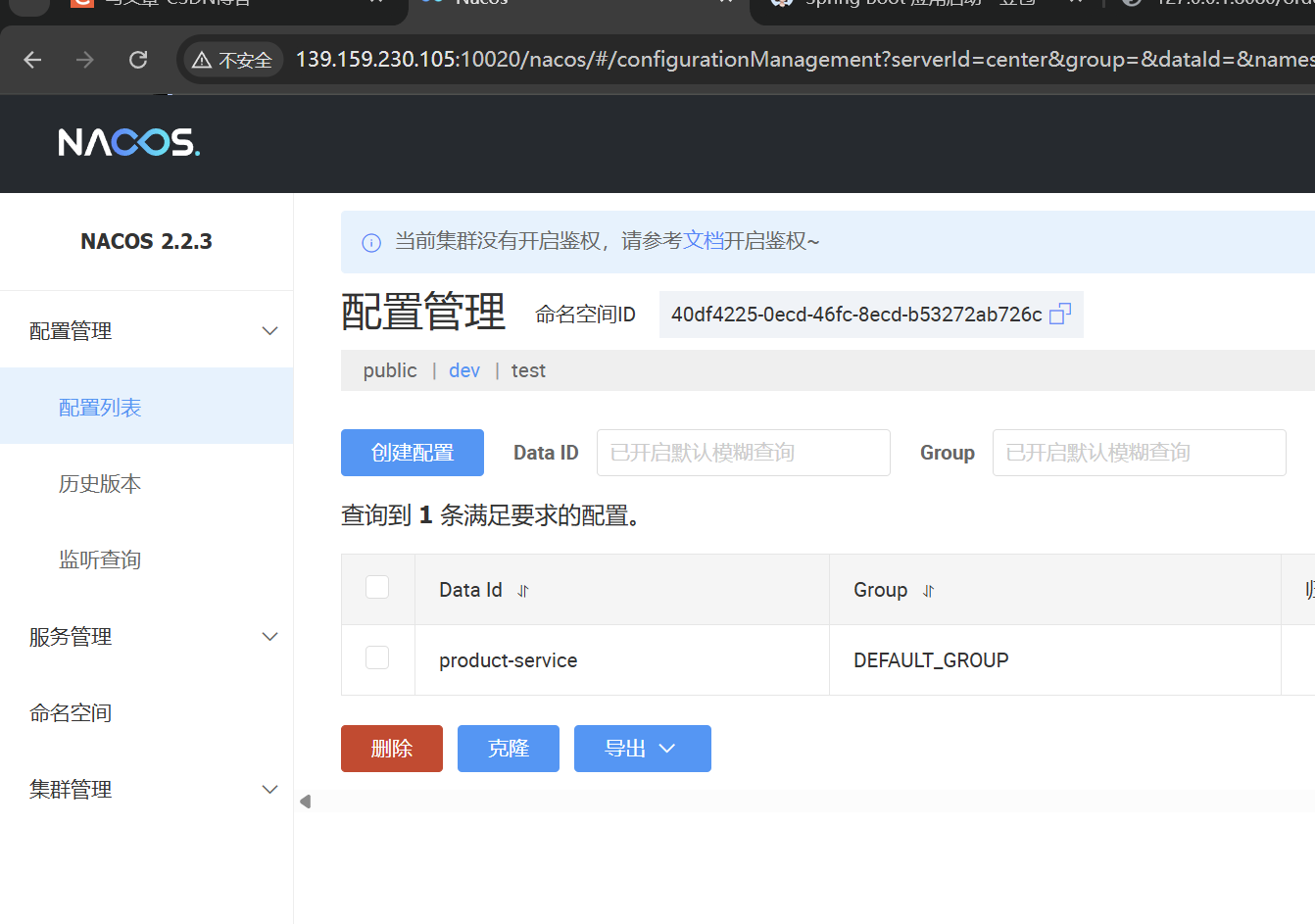Sort by Group column arrows
Screen dimensions: 1315x924
[929, 591]
